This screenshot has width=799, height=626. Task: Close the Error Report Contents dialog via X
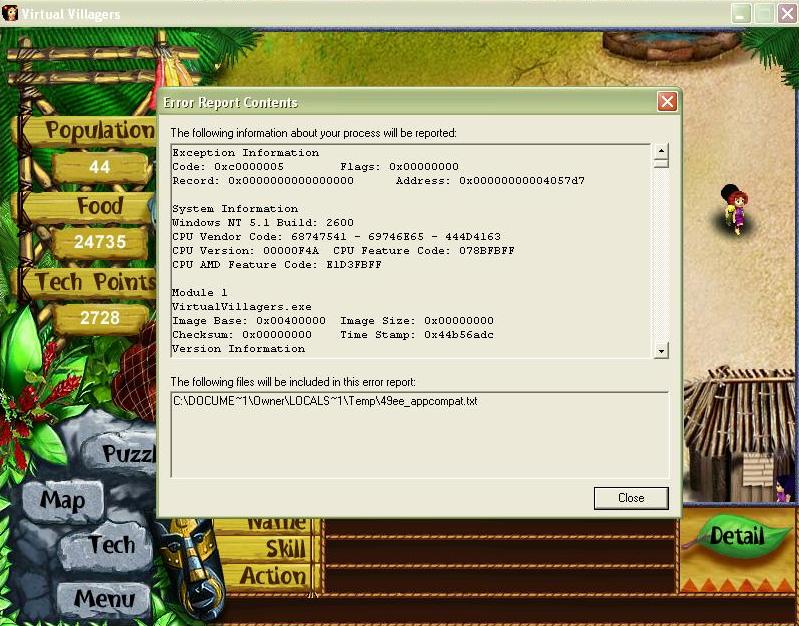[667, 101]
